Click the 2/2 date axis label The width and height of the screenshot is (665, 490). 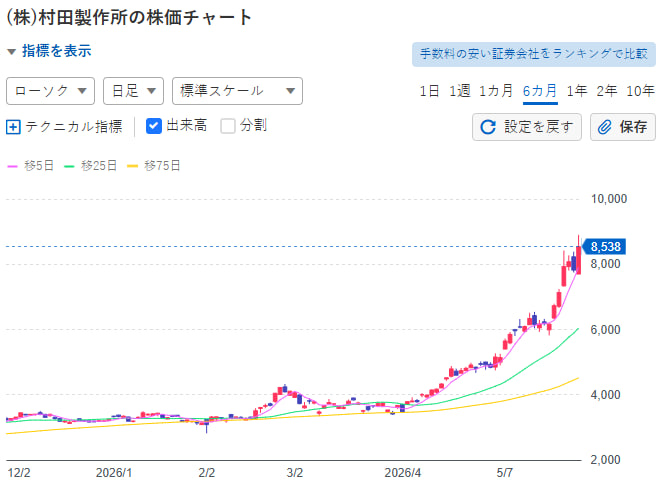click(207, 473)
